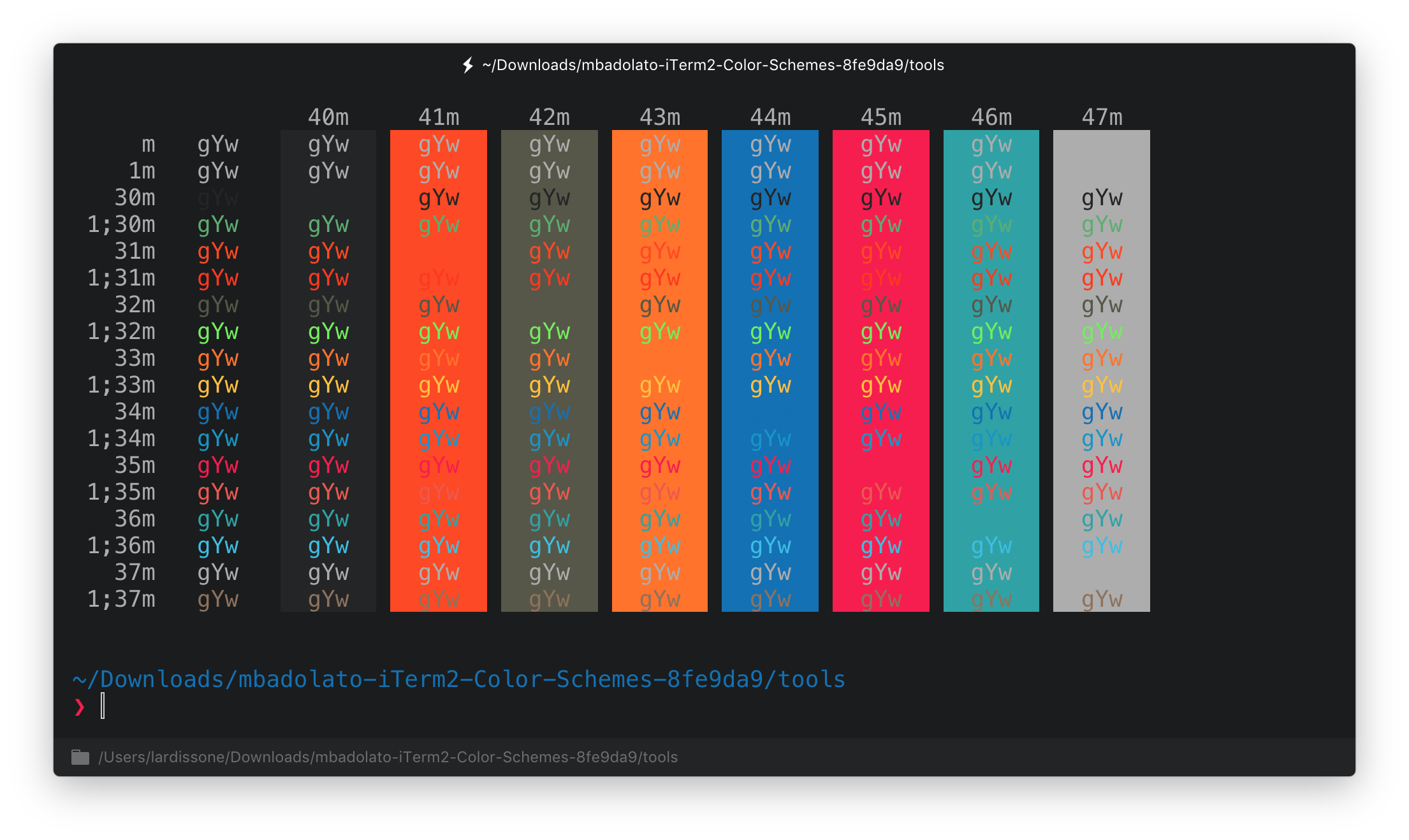
Task: Click the 1;37m row label
Action: [121, 599]
